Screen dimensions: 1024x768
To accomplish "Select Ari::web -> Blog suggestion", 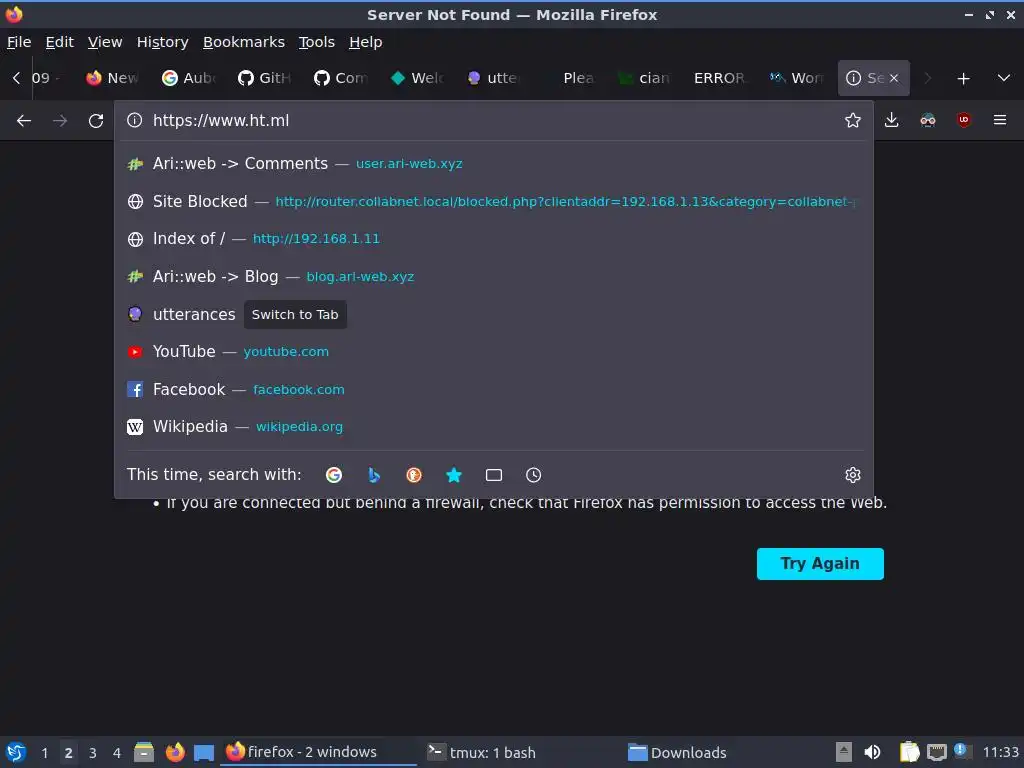I will click(x=494, y=277).
